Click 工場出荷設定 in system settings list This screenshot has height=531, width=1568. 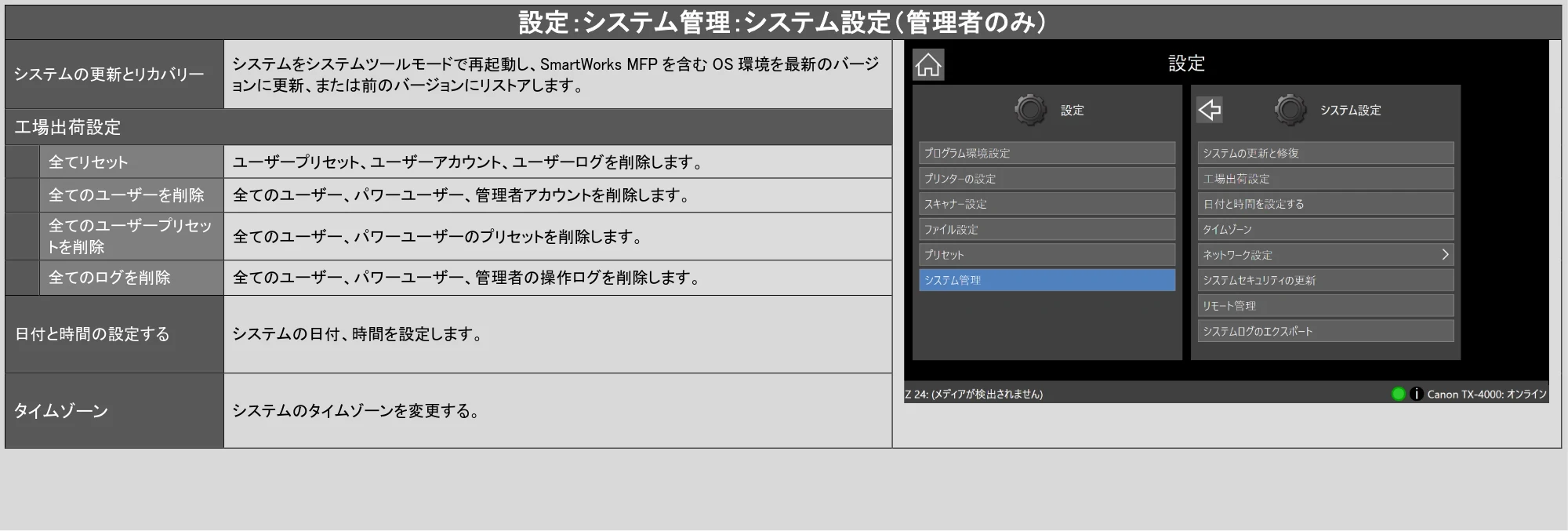tap(1325, 179)
